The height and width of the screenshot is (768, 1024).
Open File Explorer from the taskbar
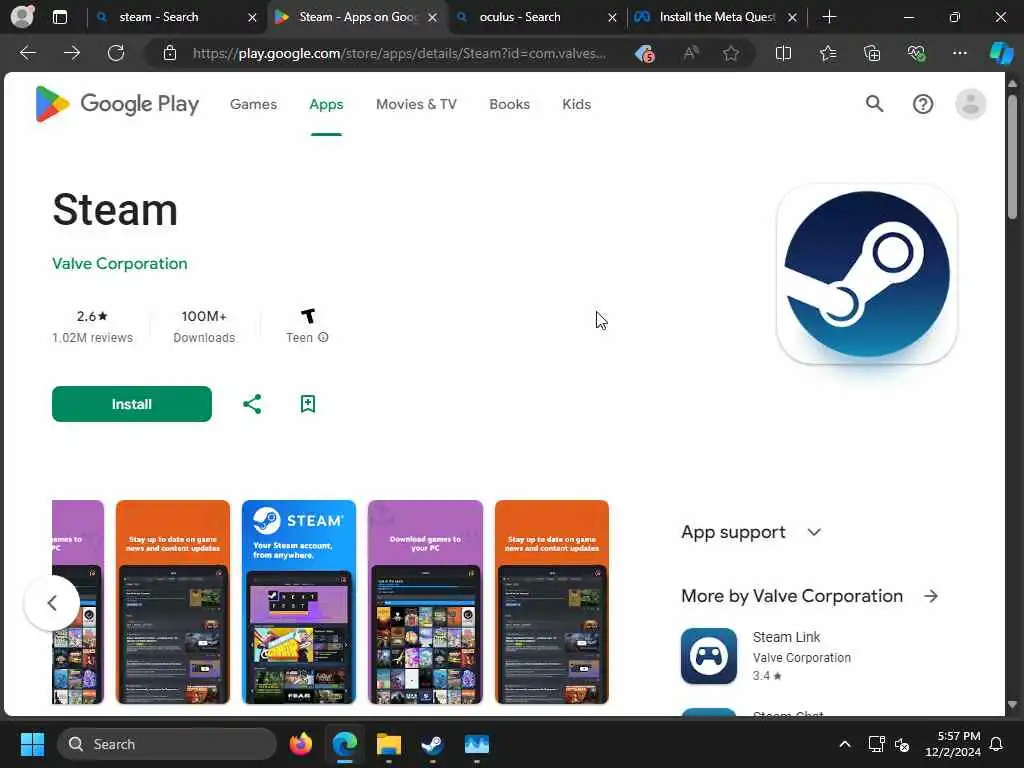tap(389, 744)
